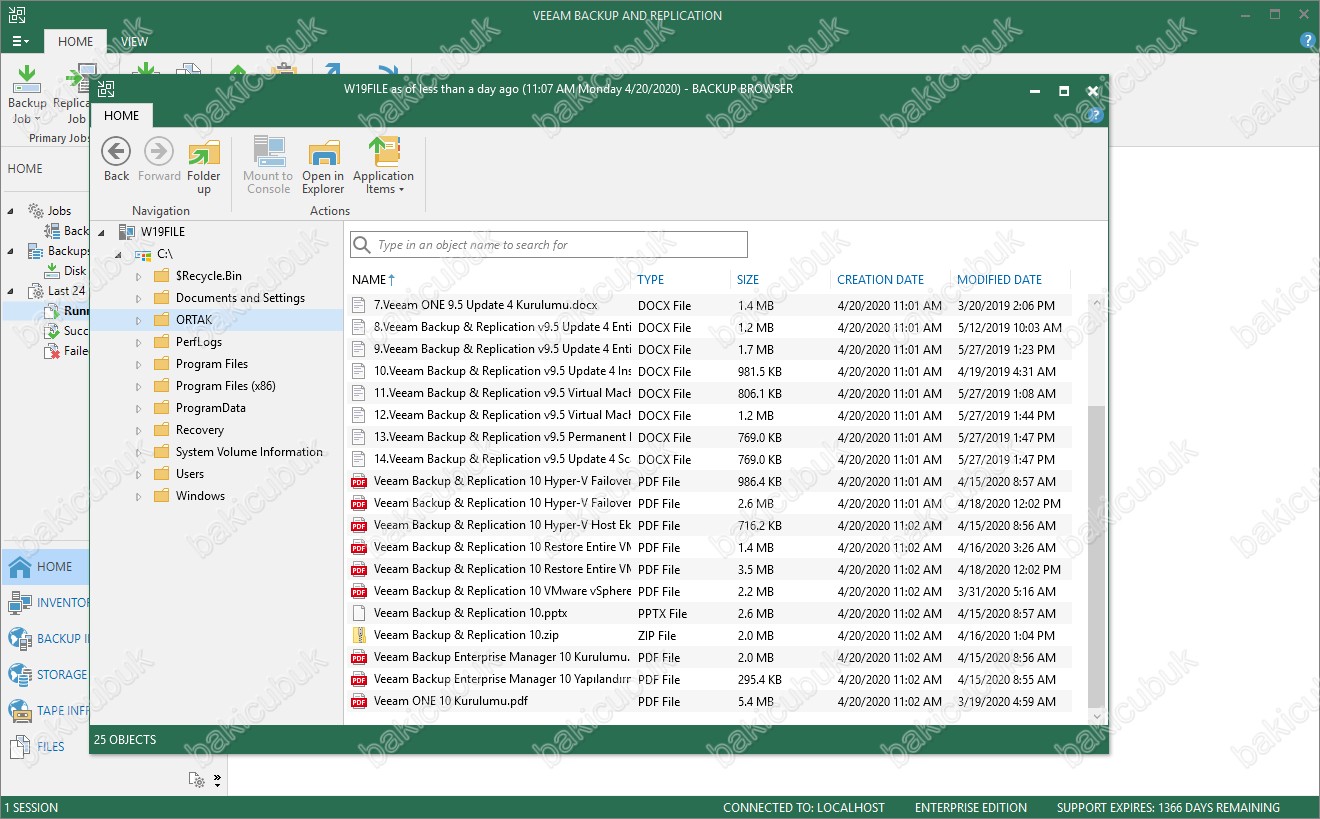1320x819 pixels.
Task: Open the BACKUP INFRASTRUCTURE view icon
Action: coord(19,639)
